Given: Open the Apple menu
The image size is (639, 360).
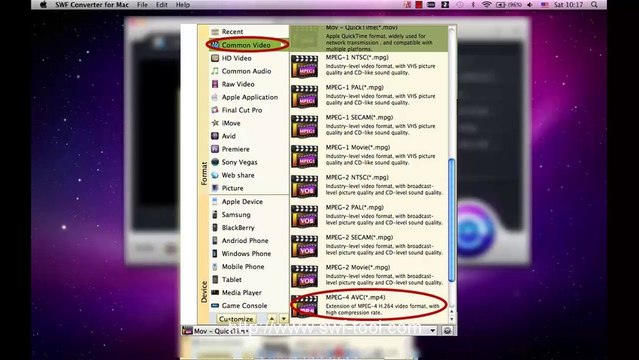Looking at the screenshot, I should (43, 5).
